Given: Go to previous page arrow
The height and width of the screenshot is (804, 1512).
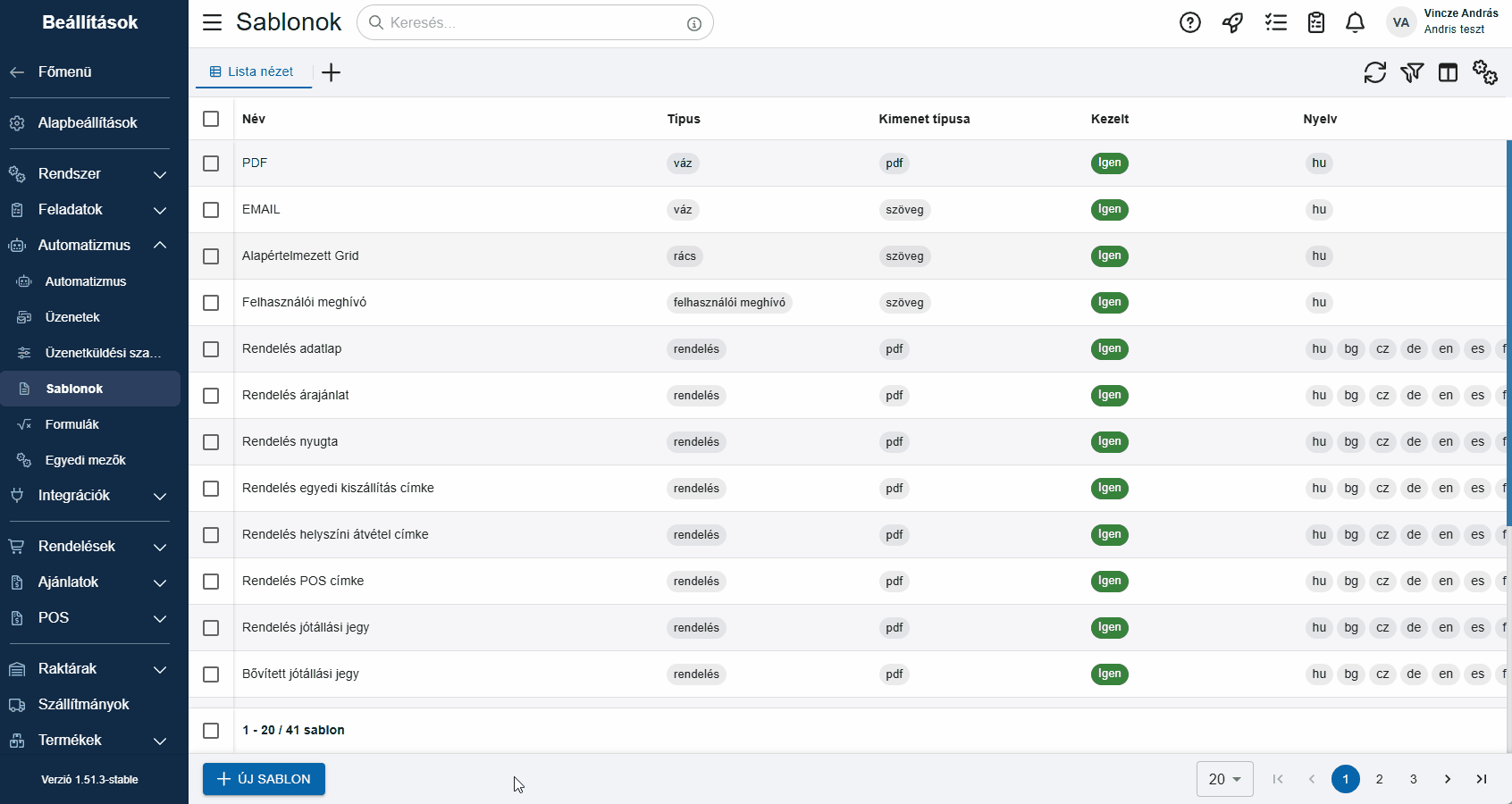Looking at the screenshot, I should click(1312, 779).
